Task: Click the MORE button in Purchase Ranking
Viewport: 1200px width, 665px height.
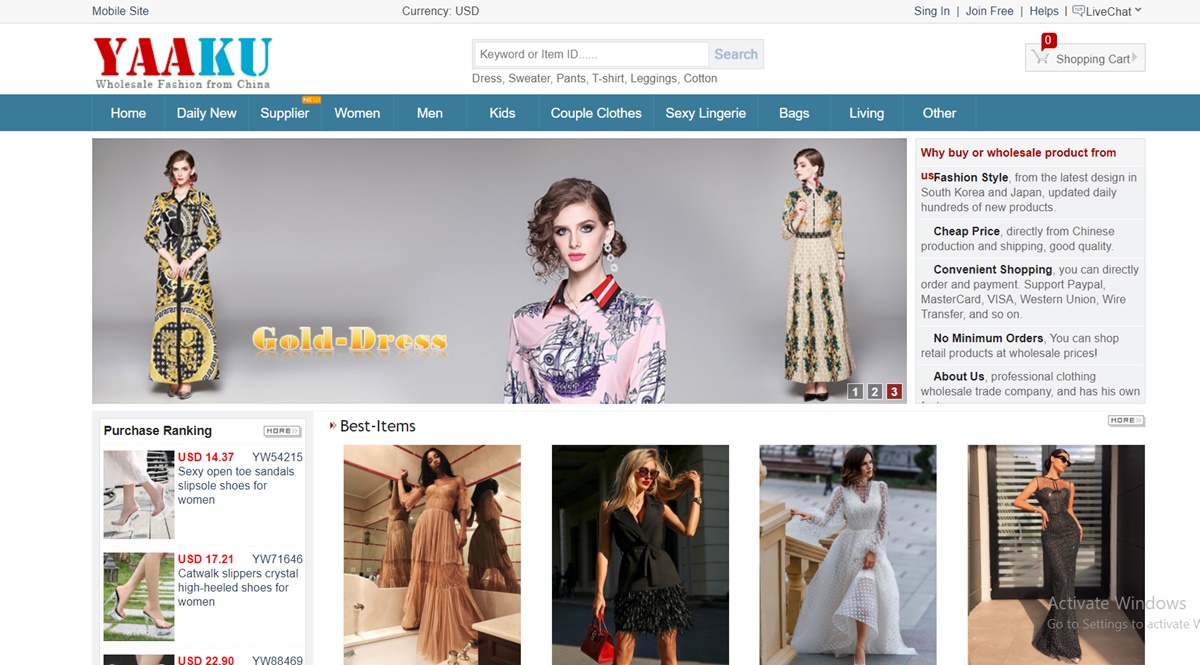Action: [x=282, y=431]
